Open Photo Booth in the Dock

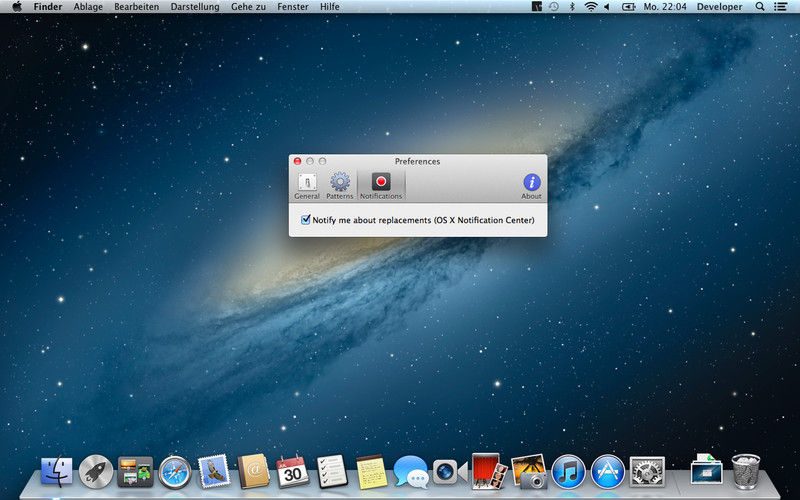pyautogui.click(x=489, y=471)
